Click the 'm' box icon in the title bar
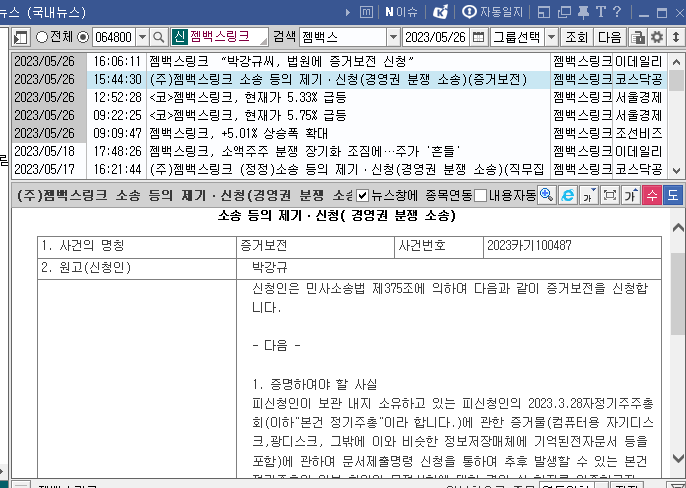The height and width of the screenshot is (488, 686). 366,12
